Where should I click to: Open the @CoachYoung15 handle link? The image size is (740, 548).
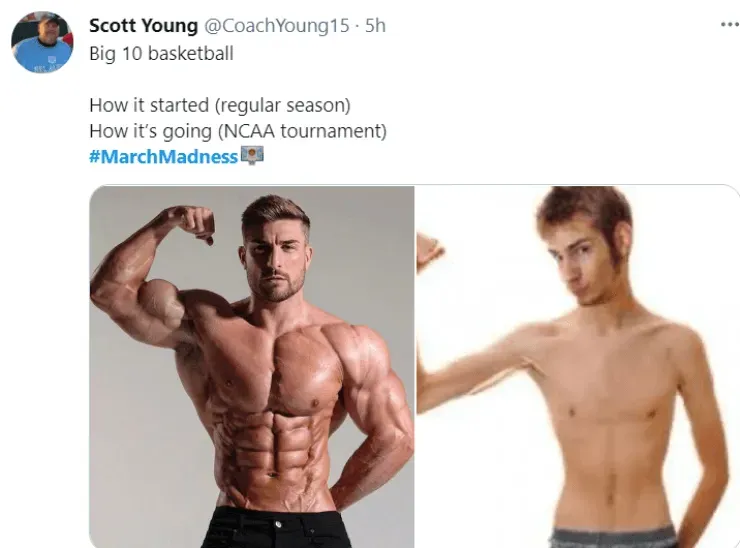(x=277, y=25)
